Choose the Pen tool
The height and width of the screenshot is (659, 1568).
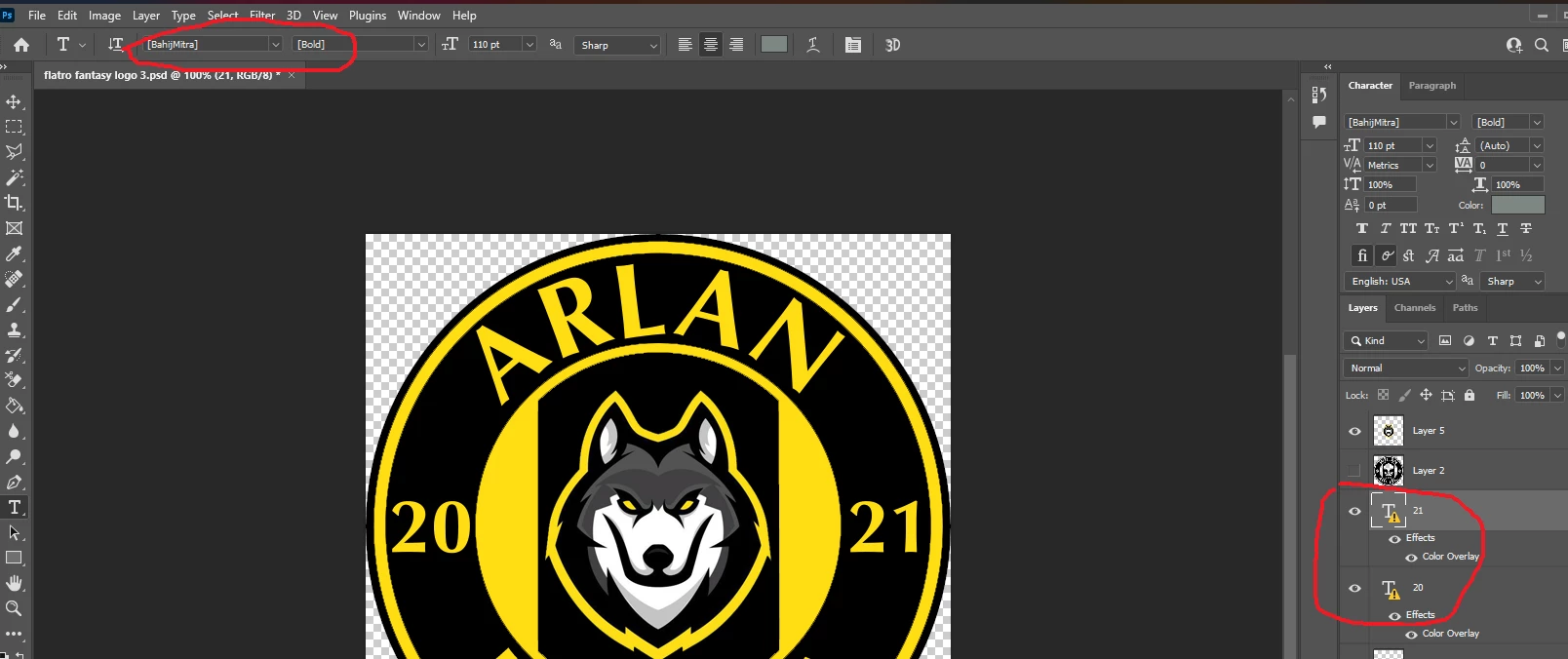click(x=14, y=482)
